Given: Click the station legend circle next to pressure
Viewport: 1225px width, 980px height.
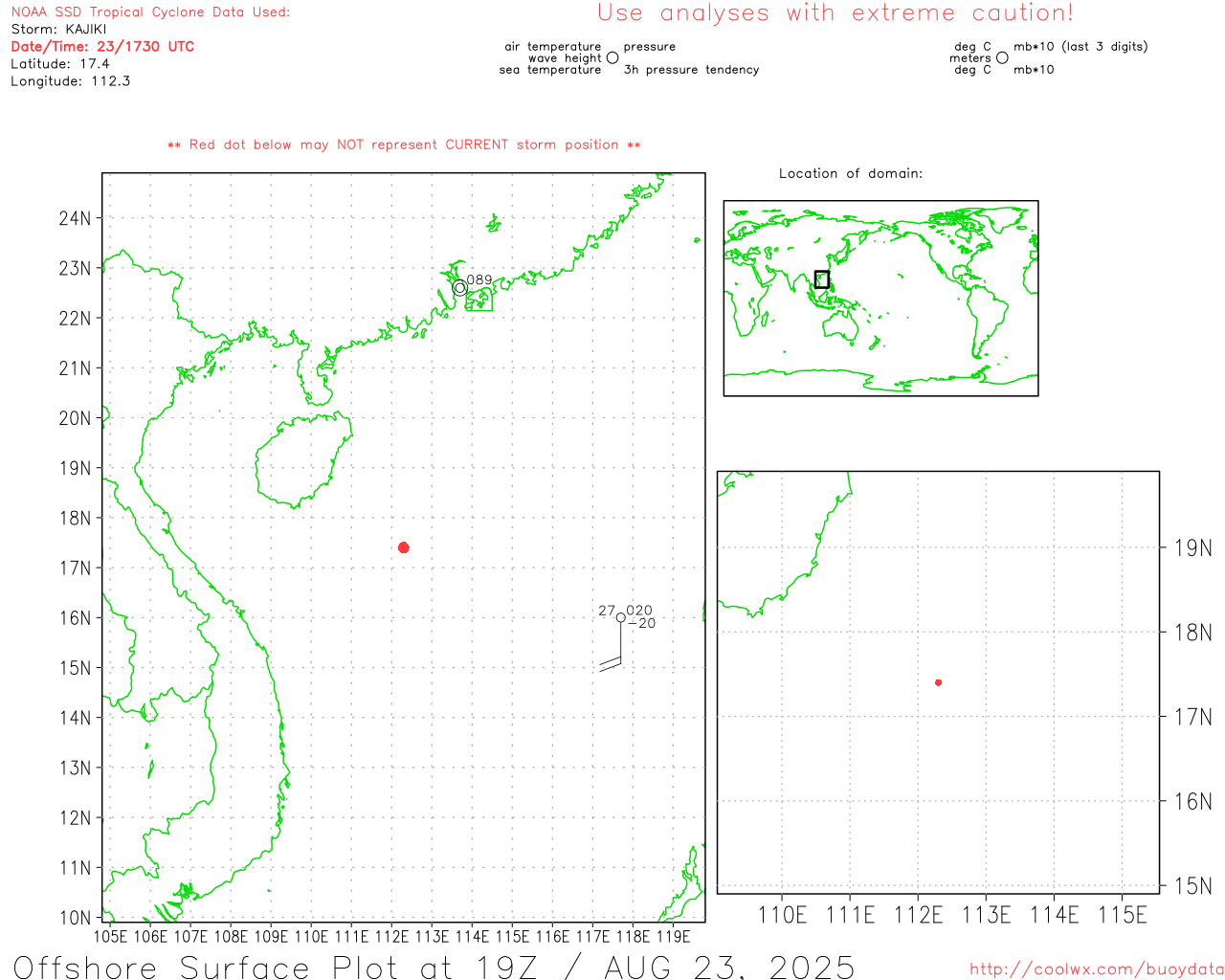Looking at the screenshot, I should [612, 57].
